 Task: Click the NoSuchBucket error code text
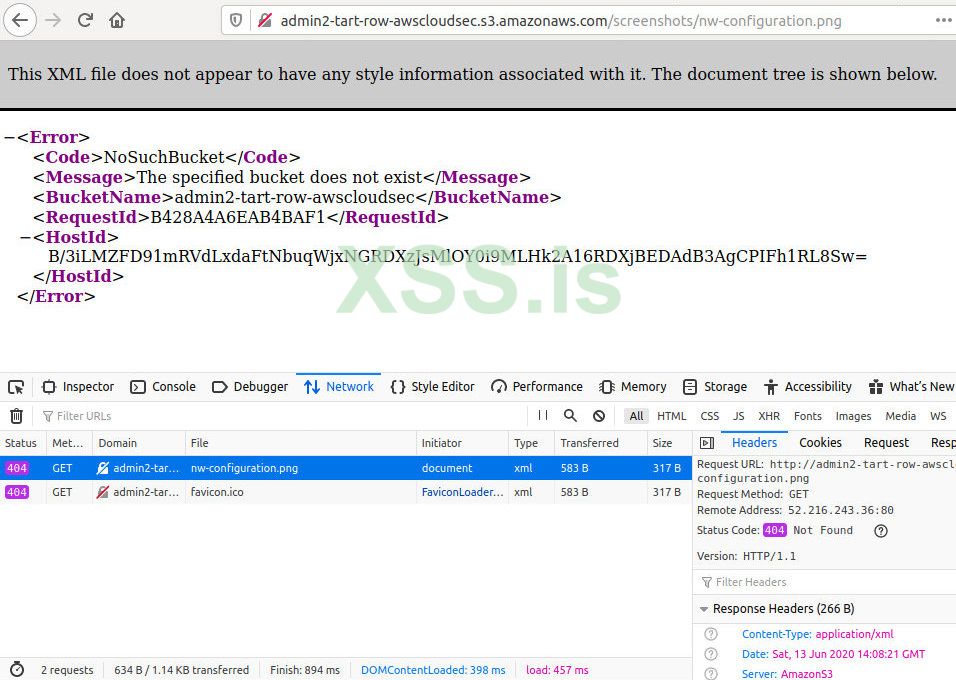pos(164,157)
